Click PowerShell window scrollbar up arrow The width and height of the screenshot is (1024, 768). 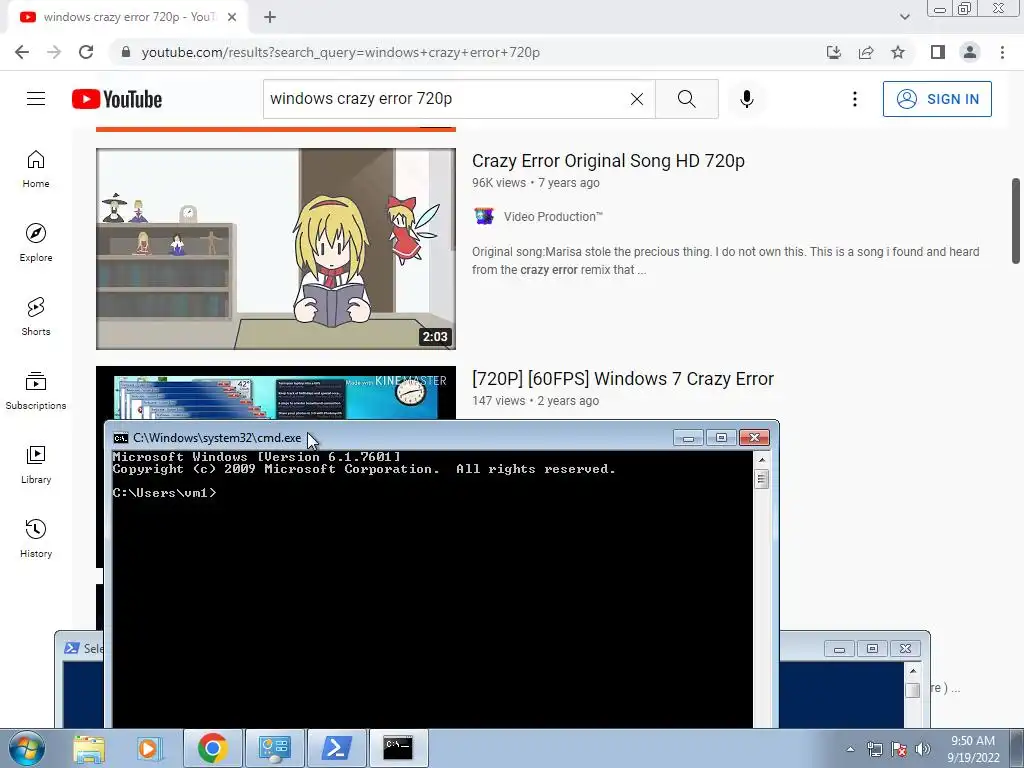pos(912,671)
